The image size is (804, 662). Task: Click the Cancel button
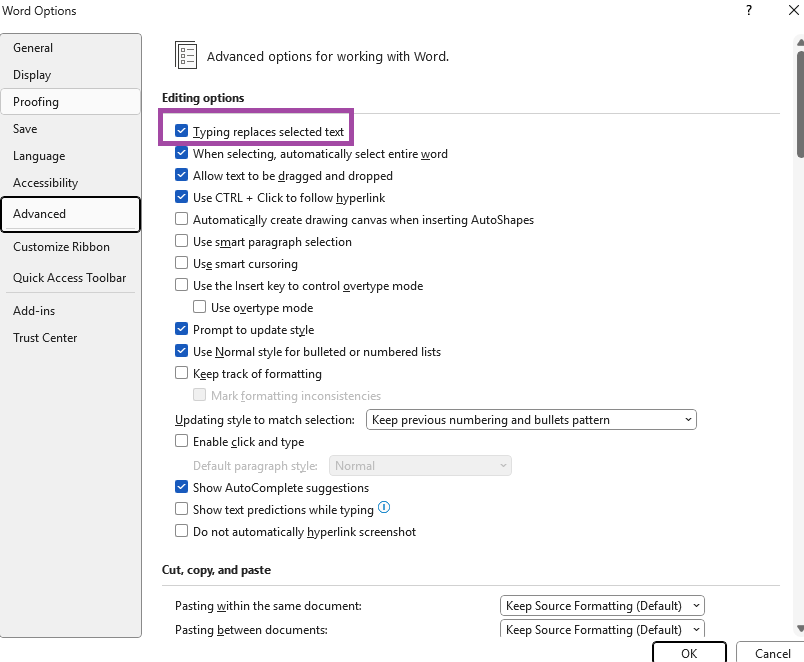tap(772, 653)
